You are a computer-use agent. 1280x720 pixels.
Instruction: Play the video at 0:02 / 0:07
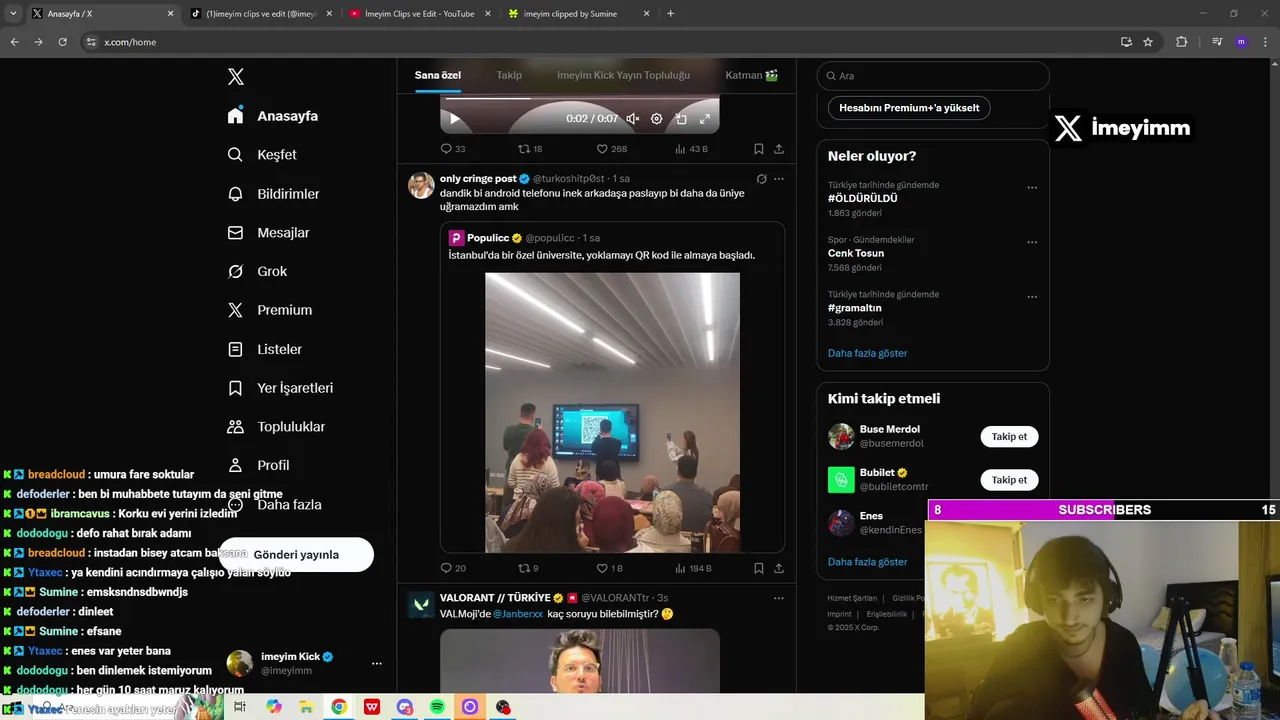(x=454, y=119)
